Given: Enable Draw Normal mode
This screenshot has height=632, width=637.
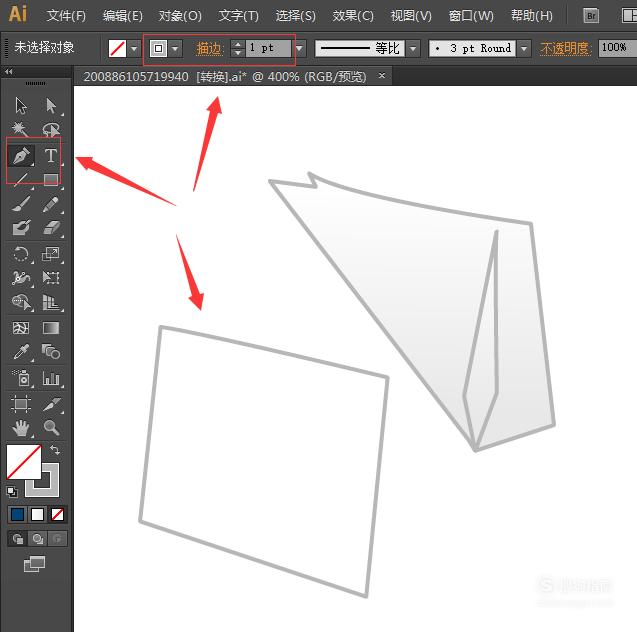Looking at the screenshot, I should tap(17, 539).
